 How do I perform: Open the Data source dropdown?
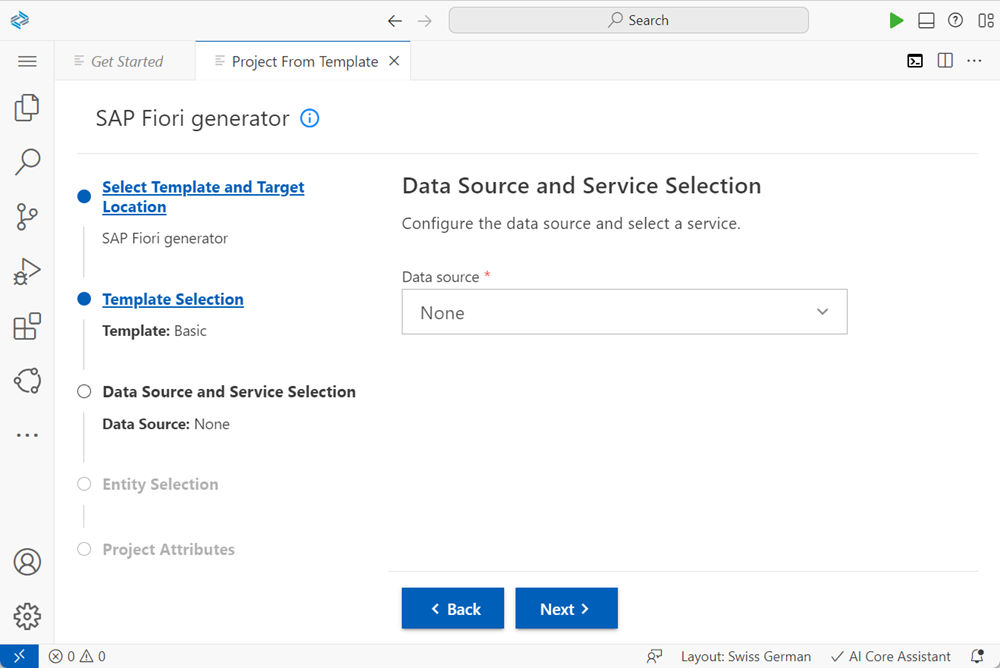click(624, 312)
